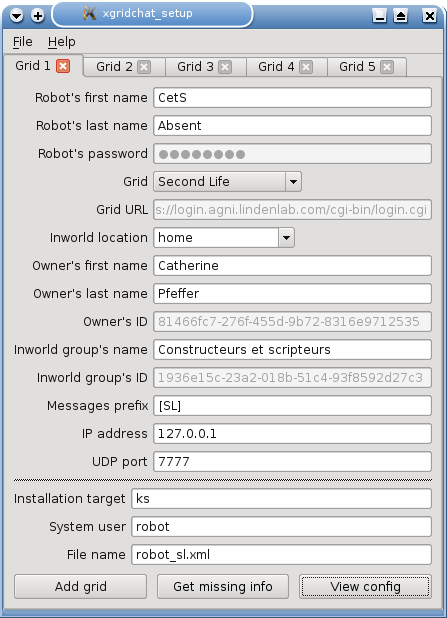Click the Inworld group's ID field
The height and width of the screenshot is (618, 447).
(x=292, y=378)
